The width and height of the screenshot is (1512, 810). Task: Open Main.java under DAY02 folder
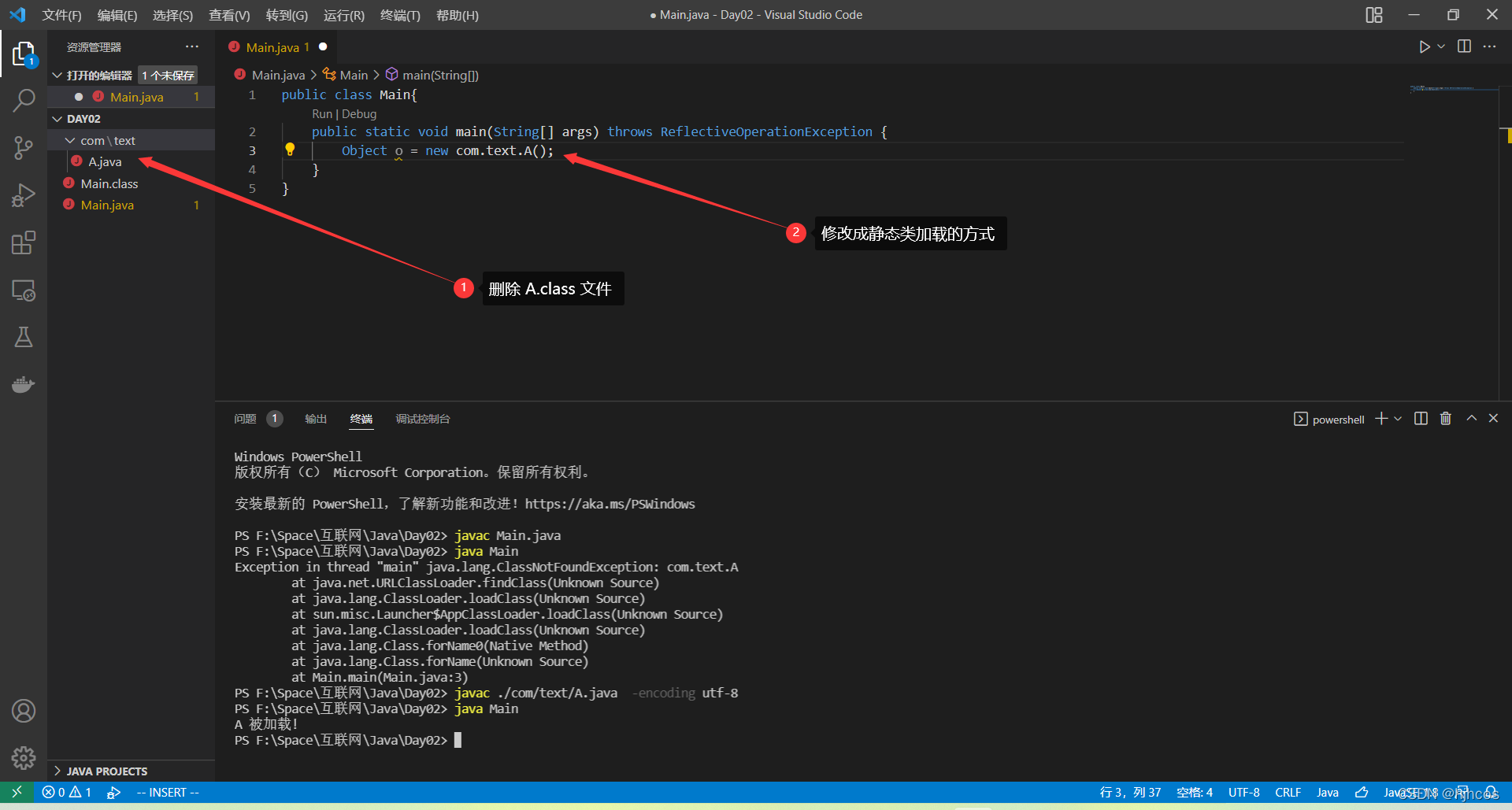pyautogui.click(x=107, y=205)
